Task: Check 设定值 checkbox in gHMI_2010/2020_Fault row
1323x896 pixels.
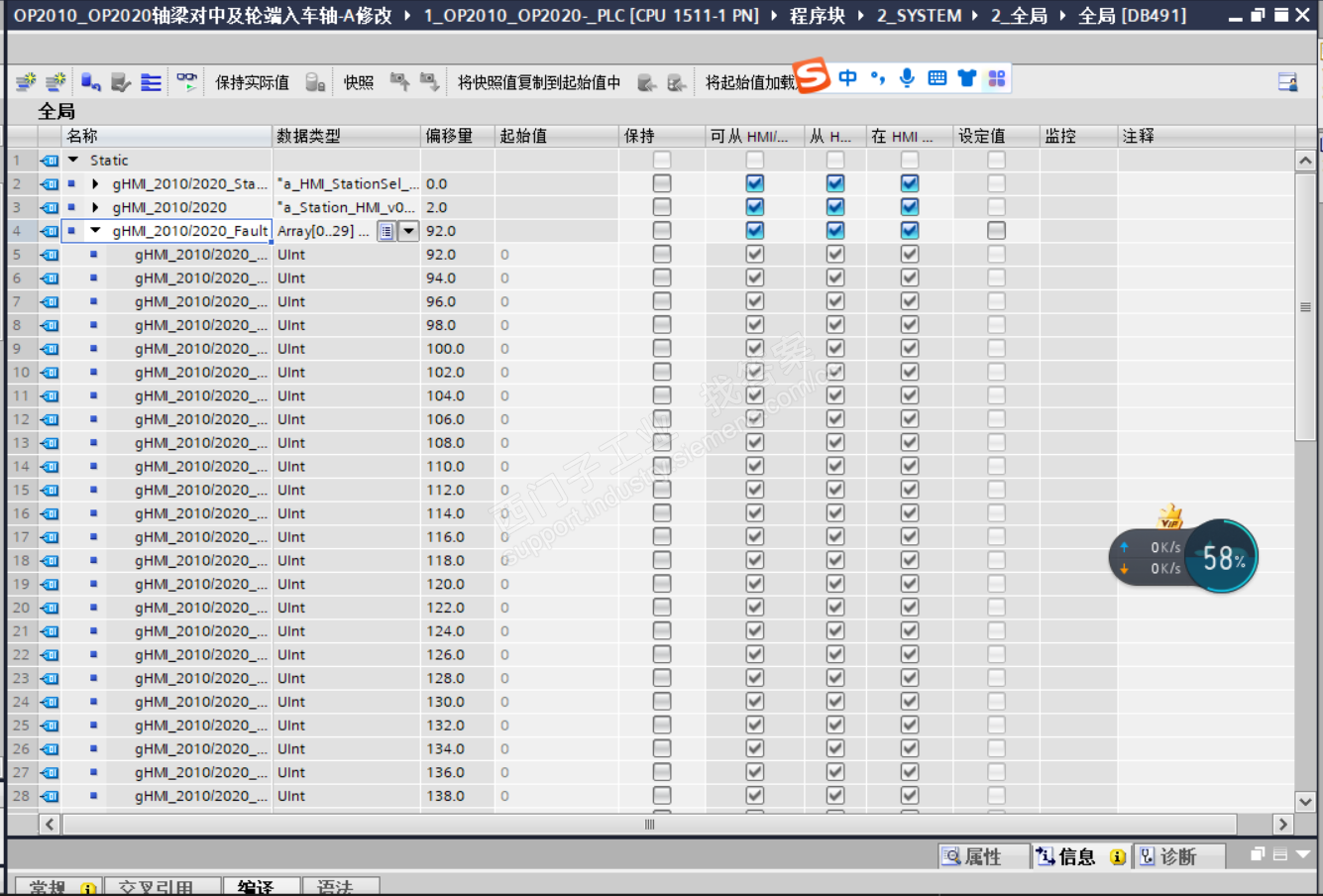Action: 996,231
